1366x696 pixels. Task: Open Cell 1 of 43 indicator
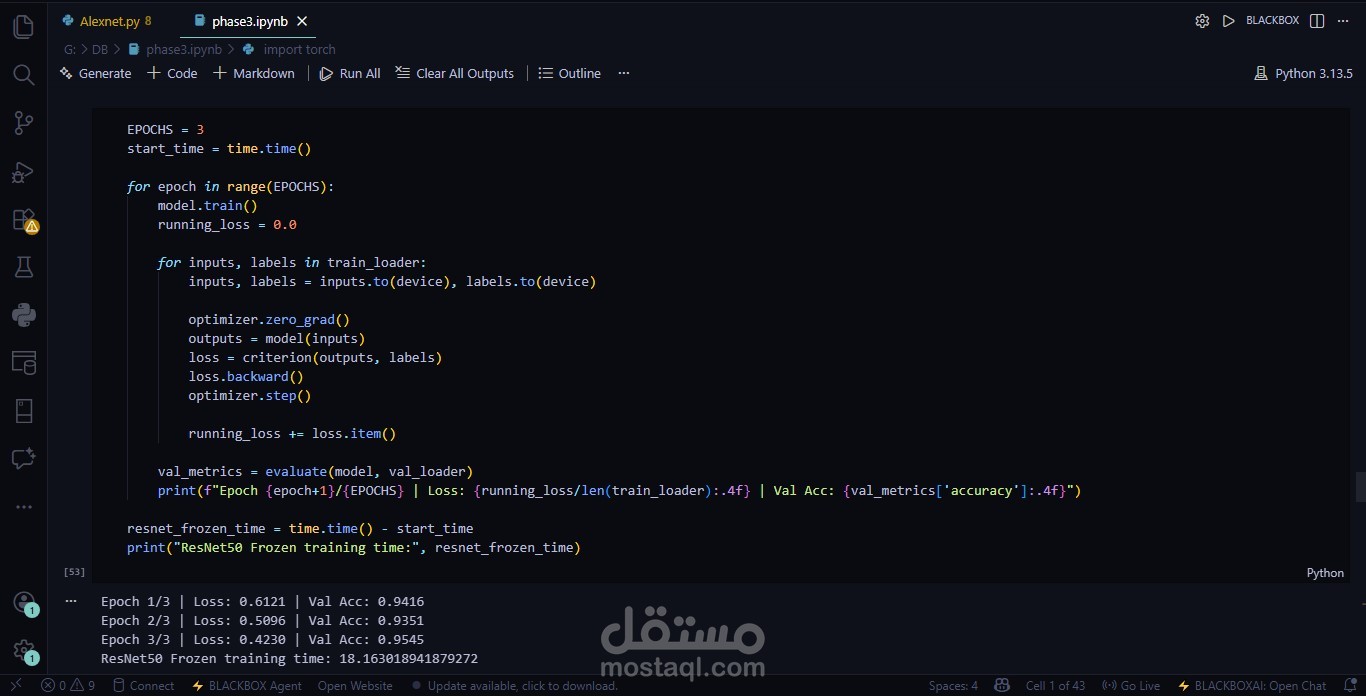click(x=1055, y=686)
